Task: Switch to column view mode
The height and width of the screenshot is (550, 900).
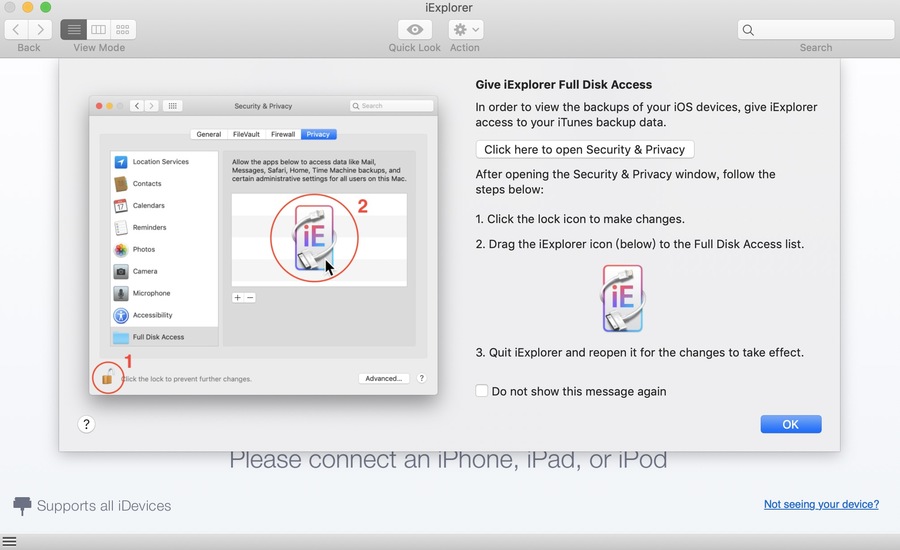Action: (x=99, y=29)
